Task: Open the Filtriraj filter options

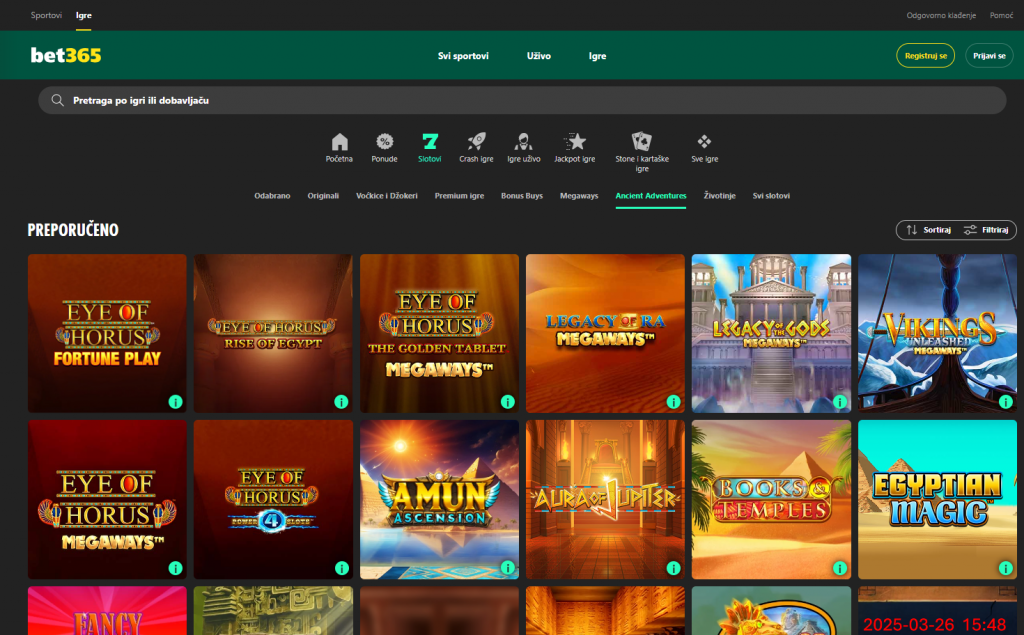Action: click(986, 230)
